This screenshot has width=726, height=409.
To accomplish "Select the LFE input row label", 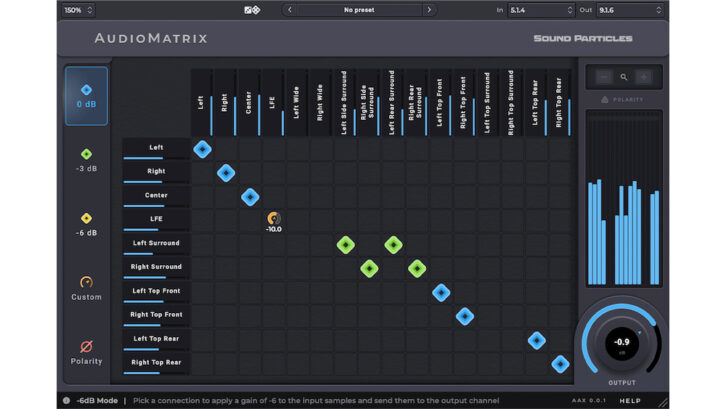I will click(x=156, y=220).
